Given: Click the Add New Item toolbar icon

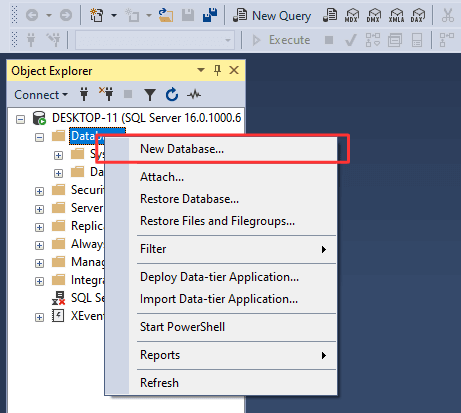Looking at the screenshot, I should tap(132, 15).
